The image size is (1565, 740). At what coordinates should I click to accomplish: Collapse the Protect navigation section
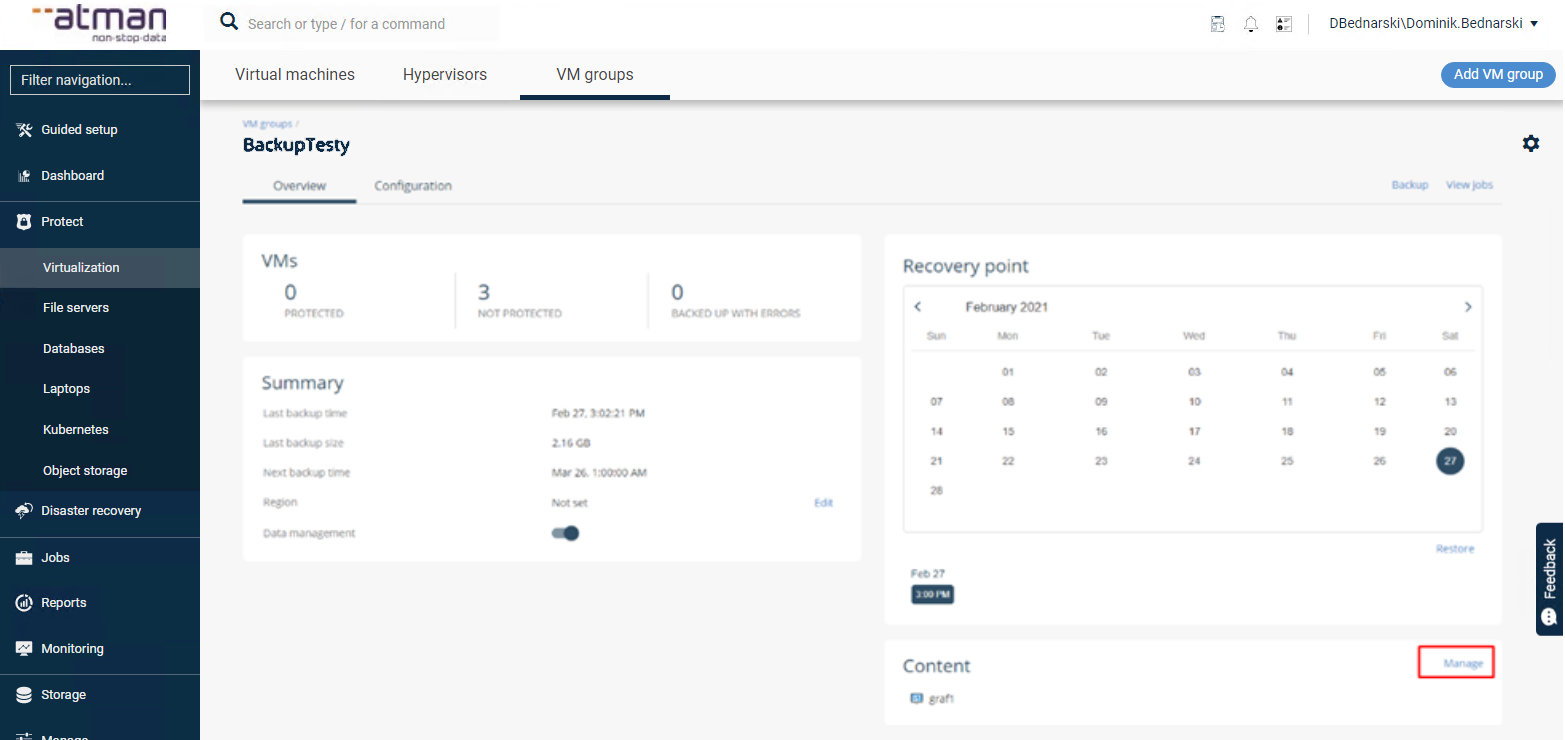[62, 222]
